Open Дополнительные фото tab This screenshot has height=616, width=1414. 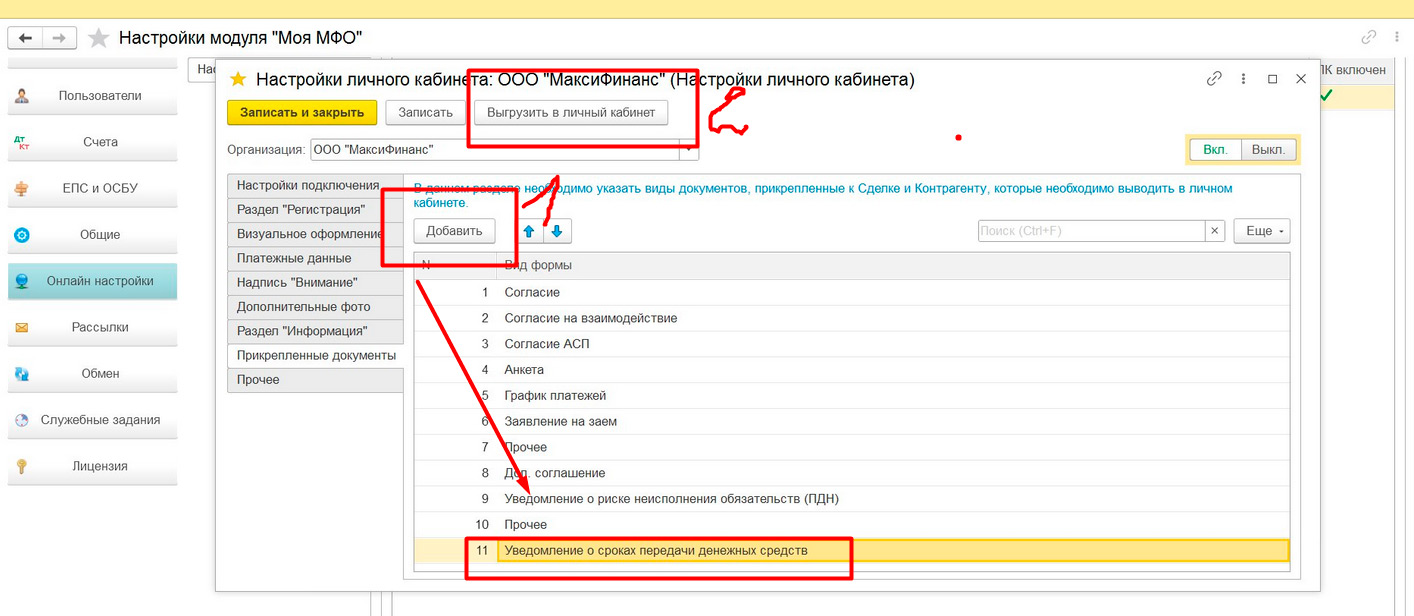click(x=315, y=307)
